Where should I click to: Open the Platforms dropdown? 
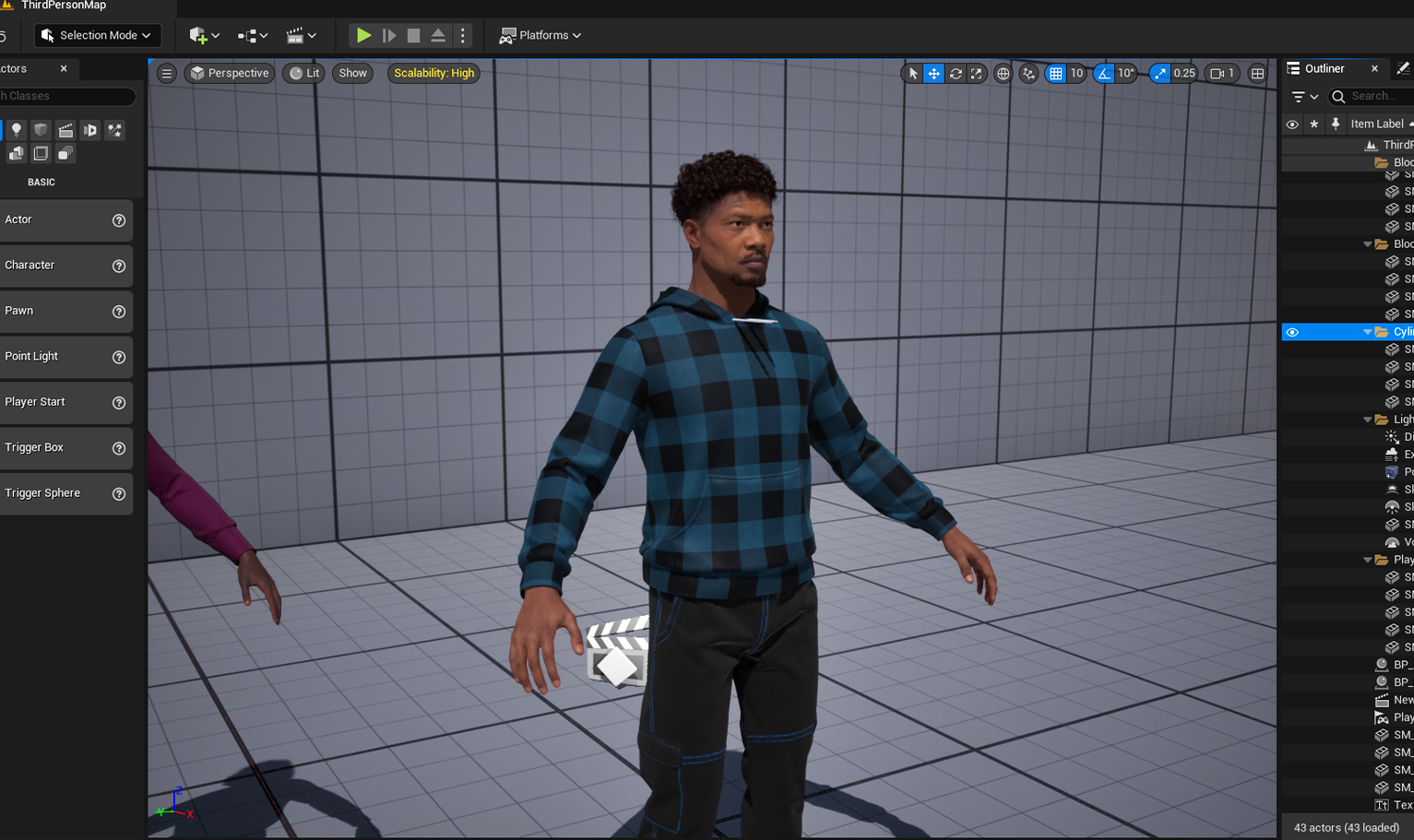pos(541,35)
